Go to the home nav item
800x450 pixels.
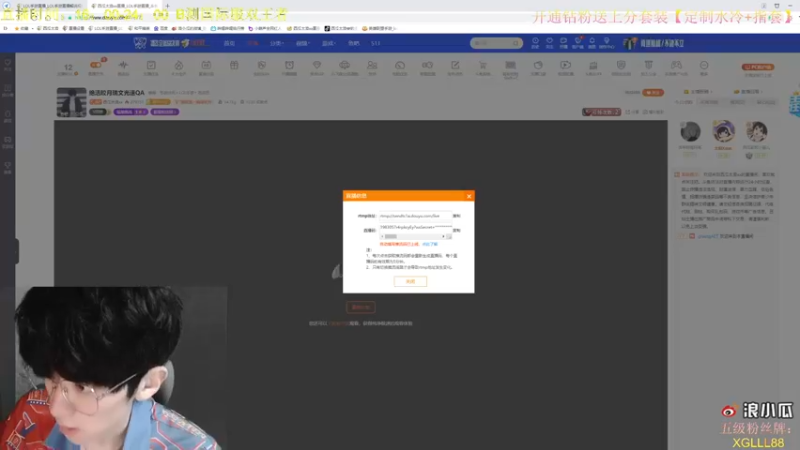229,43
